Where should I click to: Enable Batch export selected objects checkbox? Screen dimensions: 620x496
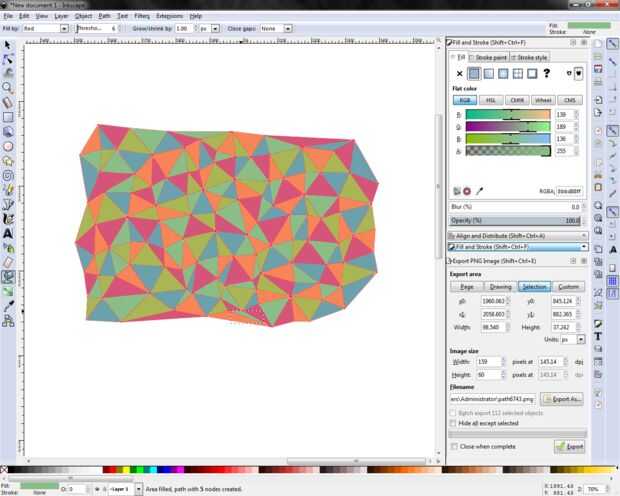click(x=453, y=413)
